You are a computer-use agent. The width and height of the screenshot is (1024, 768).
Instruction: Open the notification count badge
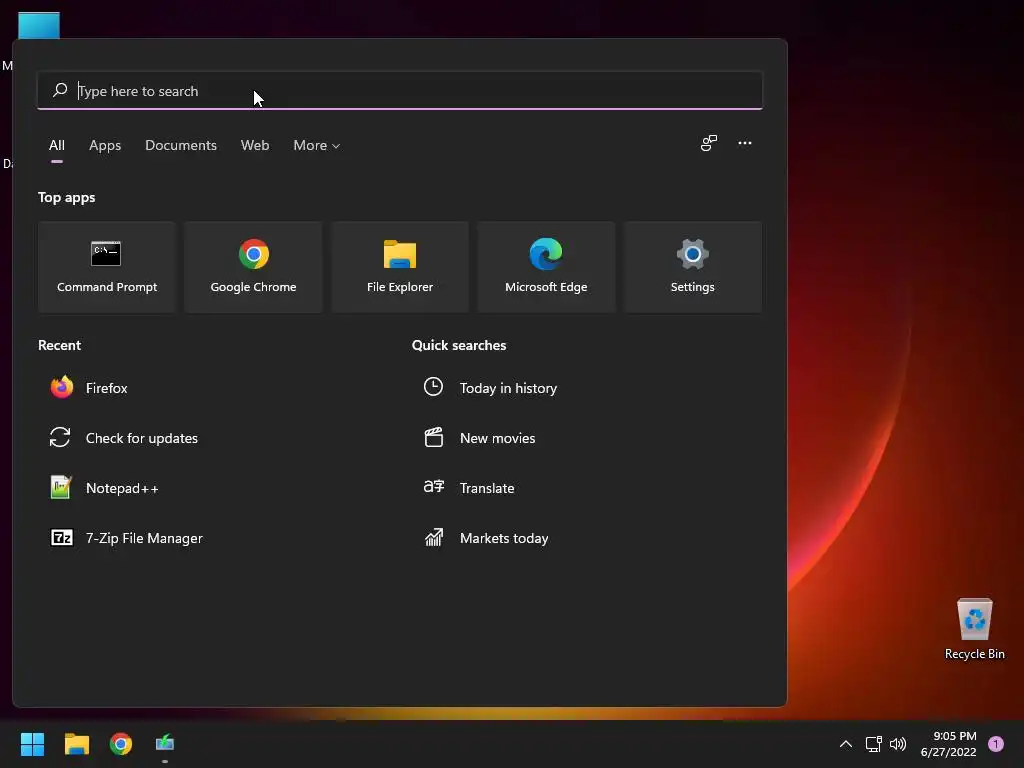[x=996, y=744]
